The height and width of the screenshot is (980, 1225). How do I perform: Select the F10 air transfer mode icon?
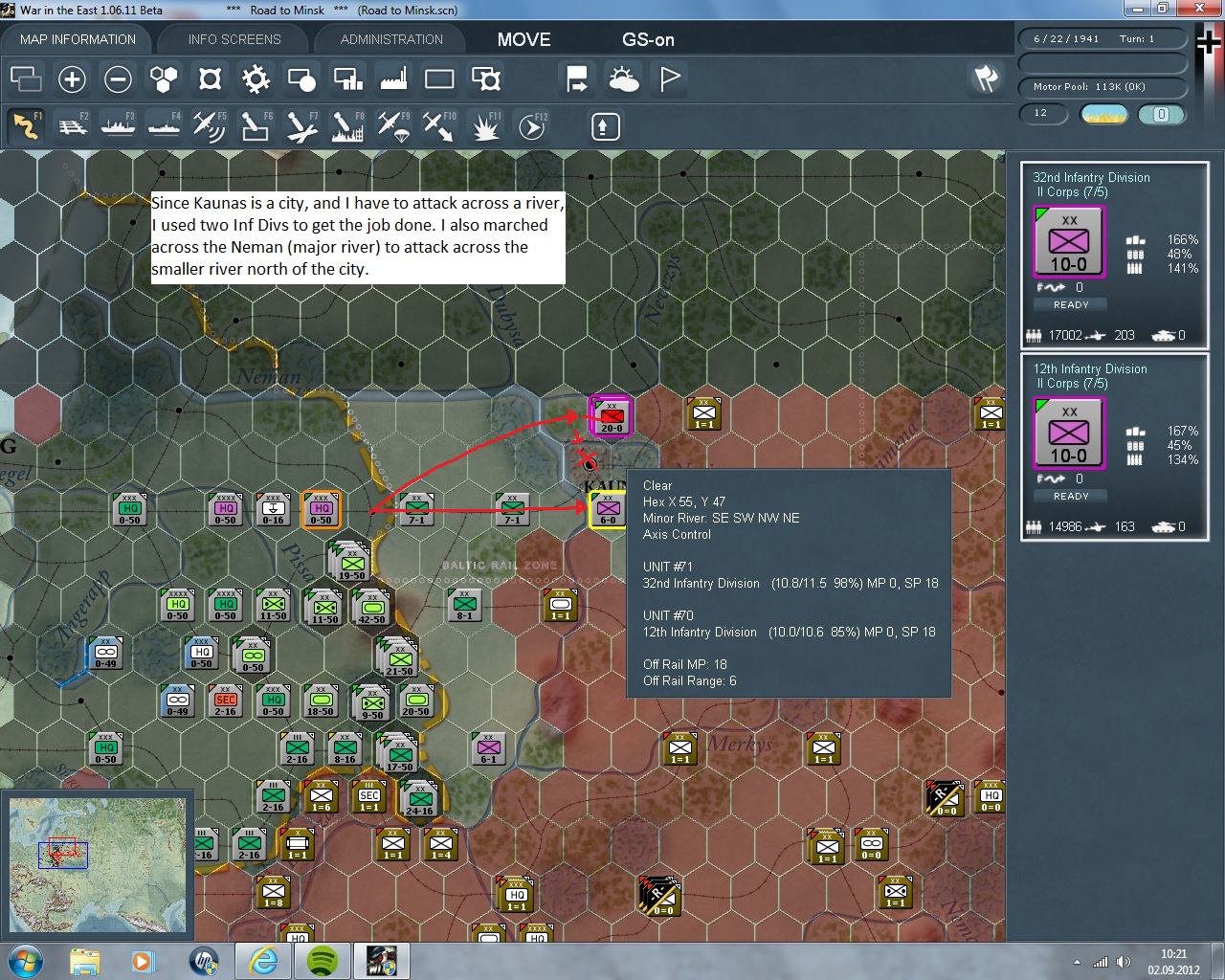pos(439,126)
